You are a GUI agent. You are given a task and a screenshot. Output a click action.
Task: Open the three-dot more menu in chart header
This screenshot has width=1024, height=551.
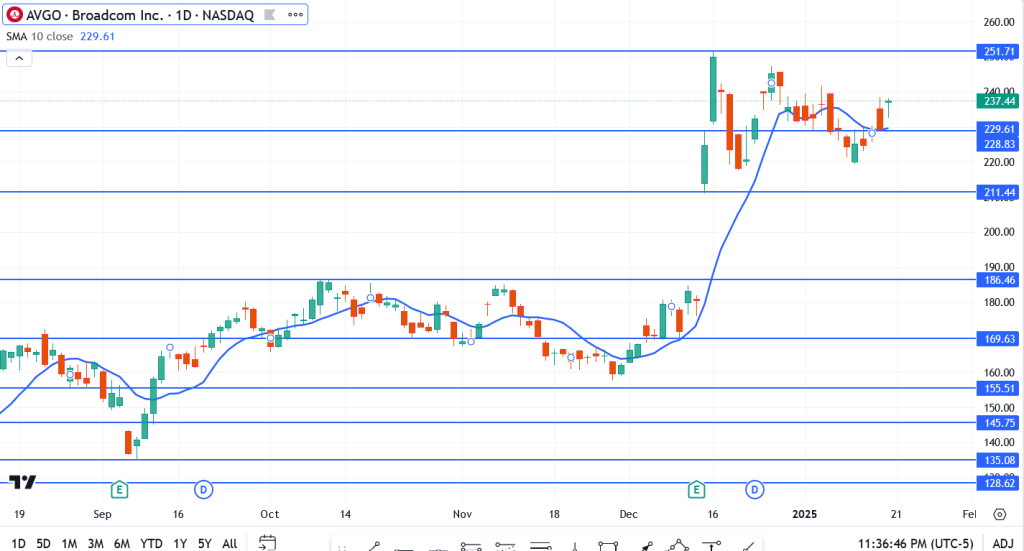[296, 15]
